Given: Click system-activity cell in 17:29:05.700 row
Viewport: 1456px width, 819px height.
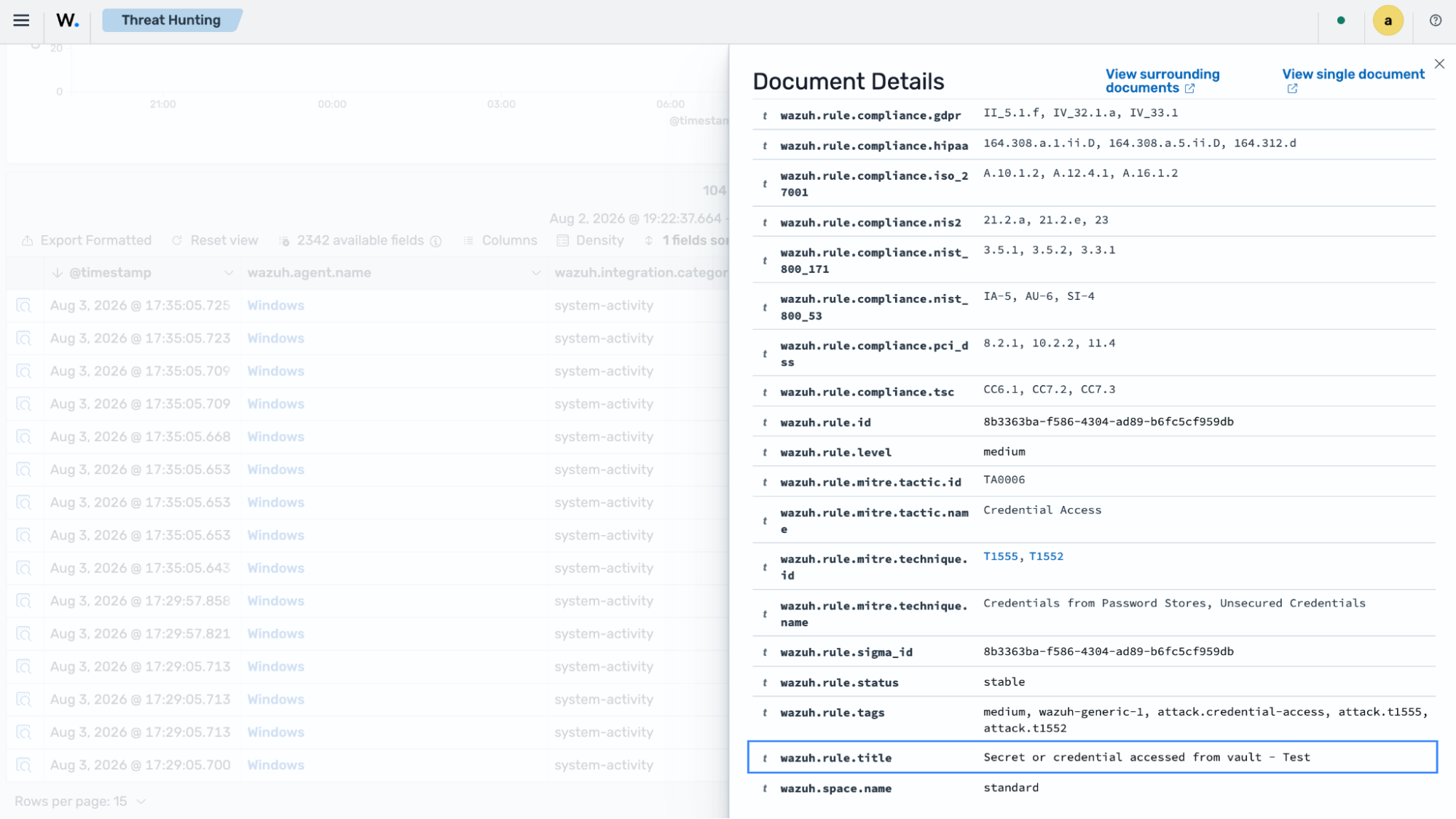Looking at the screenshot, I should click(x=604, y=765).
